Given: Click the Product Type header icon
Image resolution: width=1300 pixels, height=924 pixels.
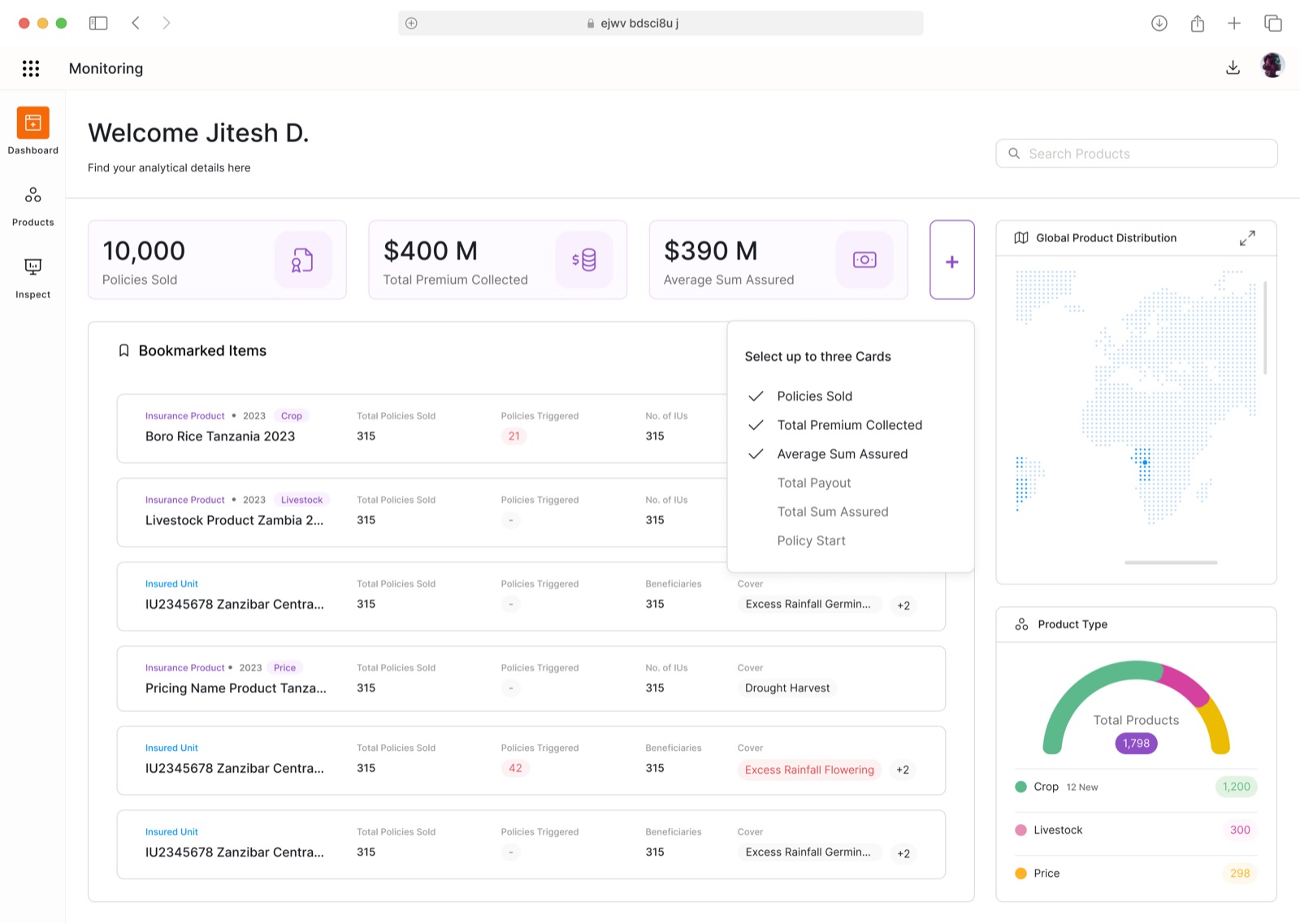Looking at the screenshot, I should click(1021, 624).
